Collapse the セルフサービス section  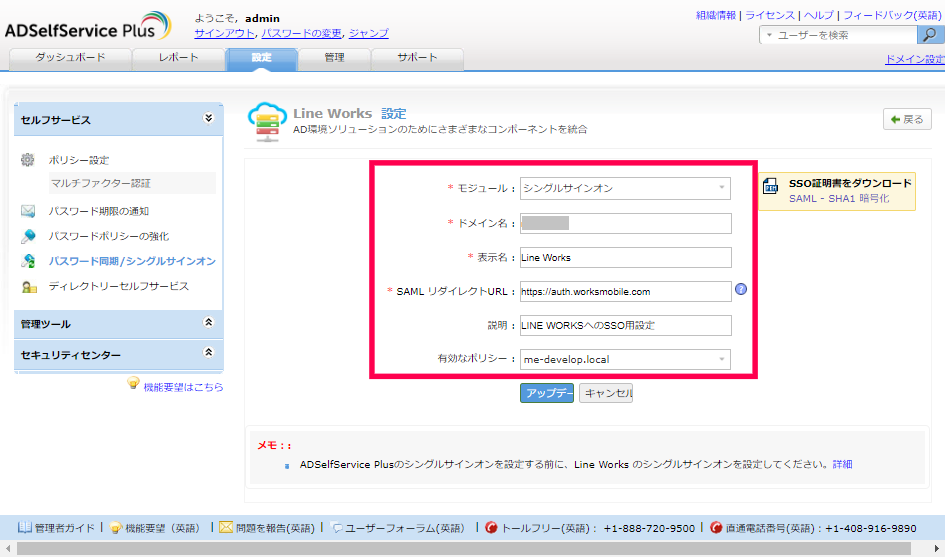pyautogui.click(x=208, y=118)
